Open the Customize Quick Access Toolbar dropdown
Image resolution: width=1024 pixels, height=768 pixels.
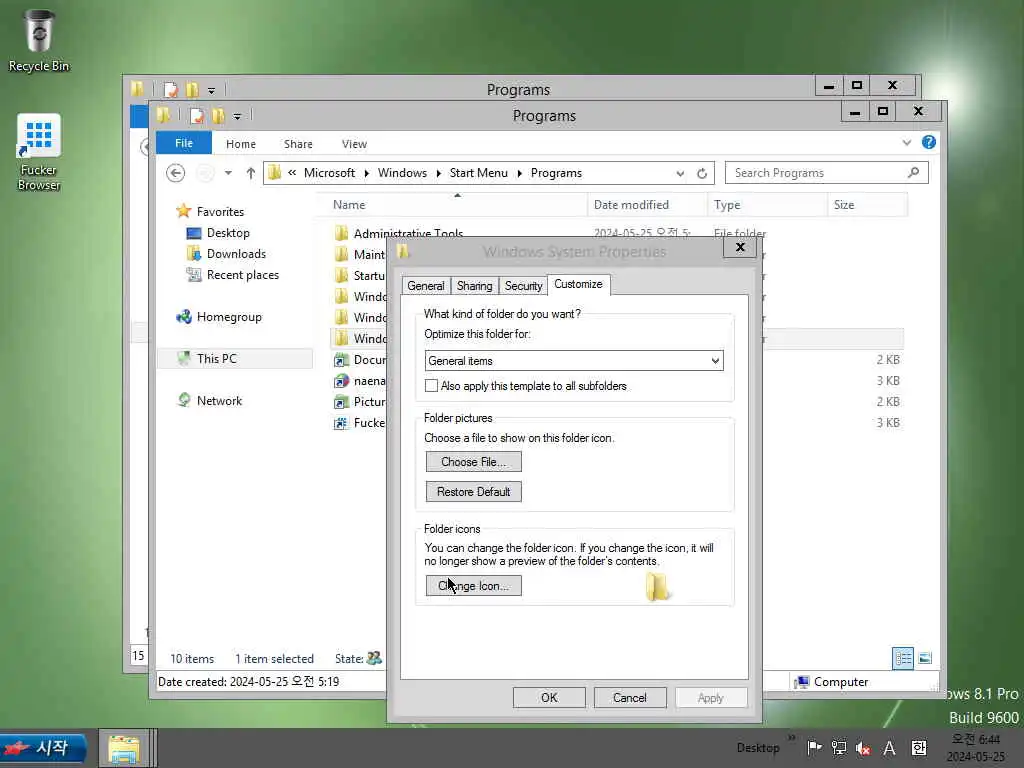(x=237, y=116)
